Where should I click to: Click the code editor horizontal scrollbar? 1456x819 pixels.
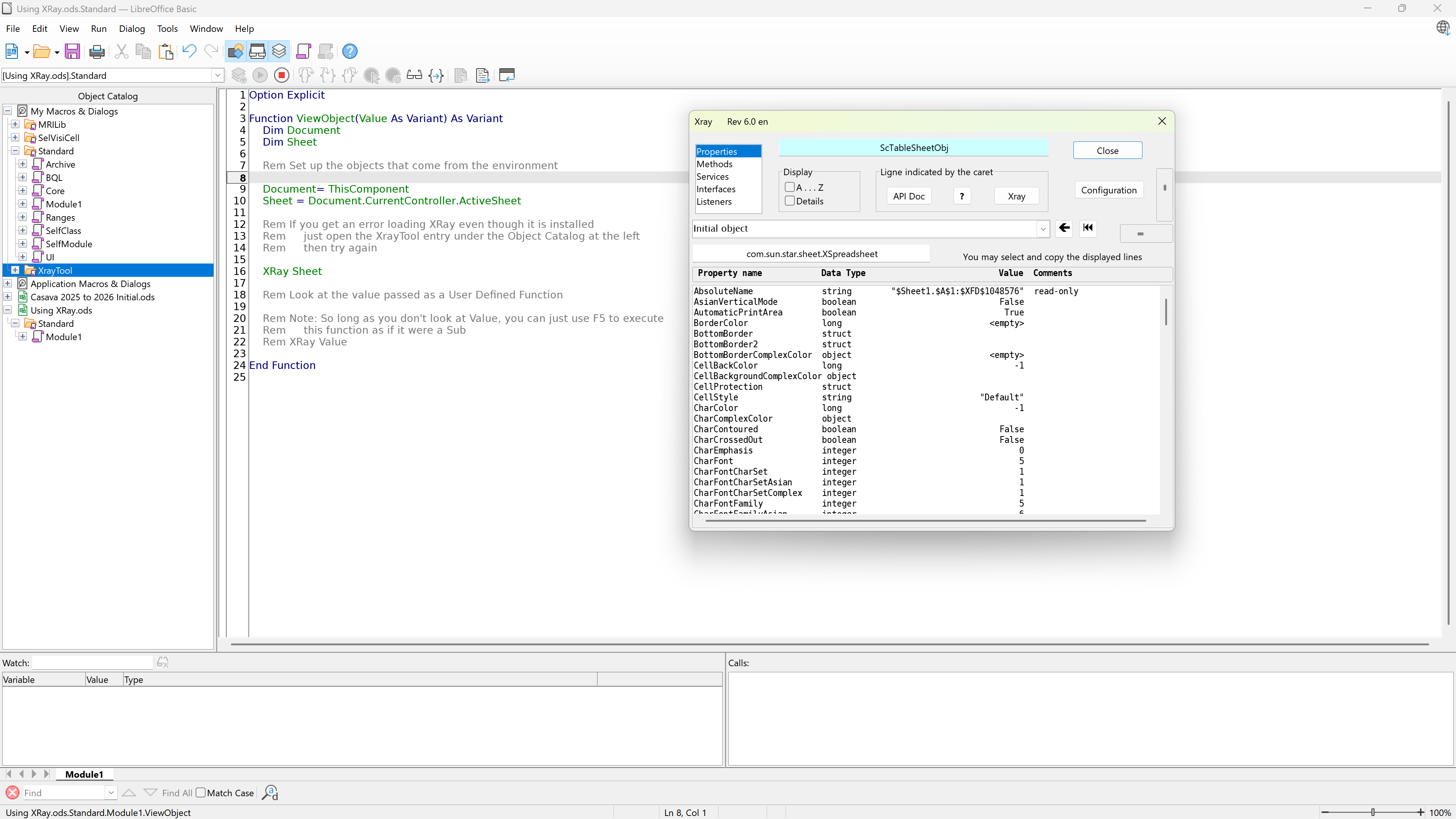[x=830, y=644]
